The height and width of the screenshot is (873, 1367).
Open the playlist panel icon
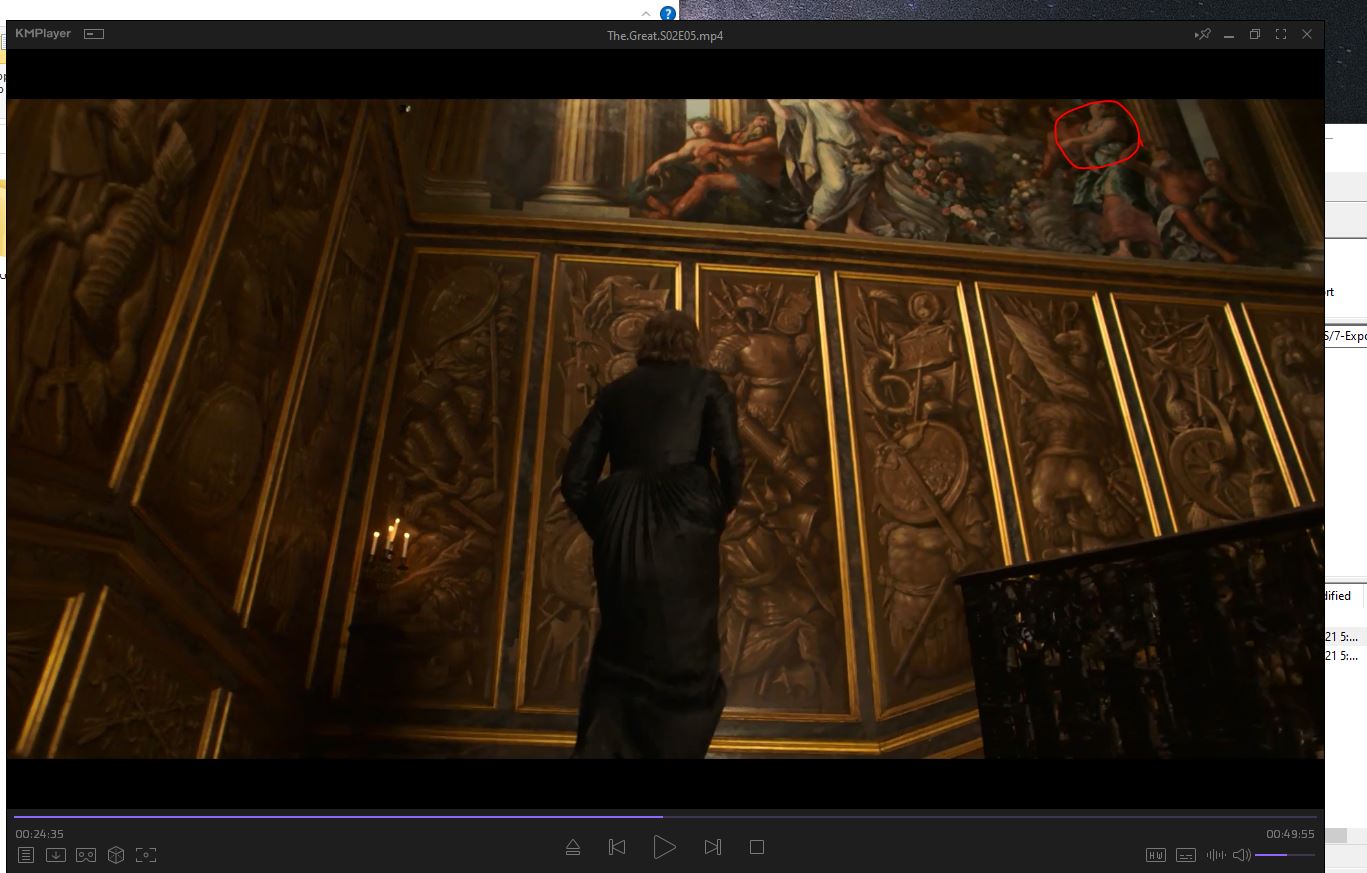point(26,855)
